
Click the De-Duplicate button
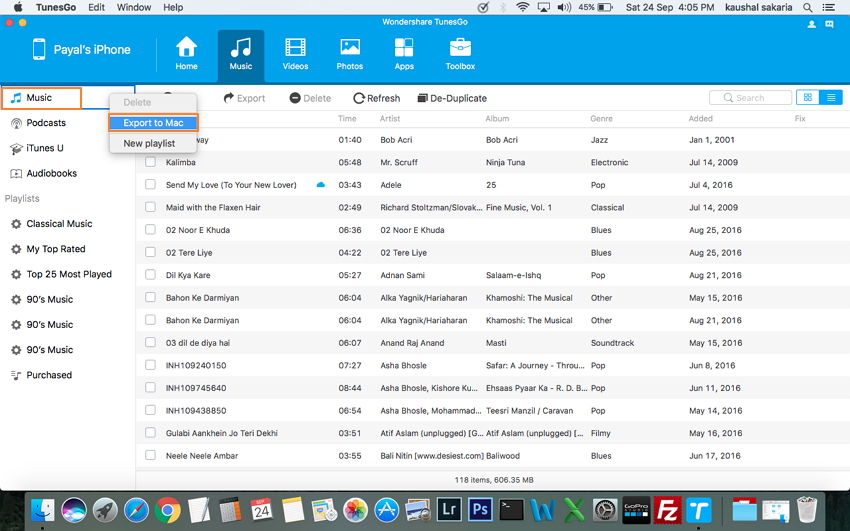tap(452, 98)
